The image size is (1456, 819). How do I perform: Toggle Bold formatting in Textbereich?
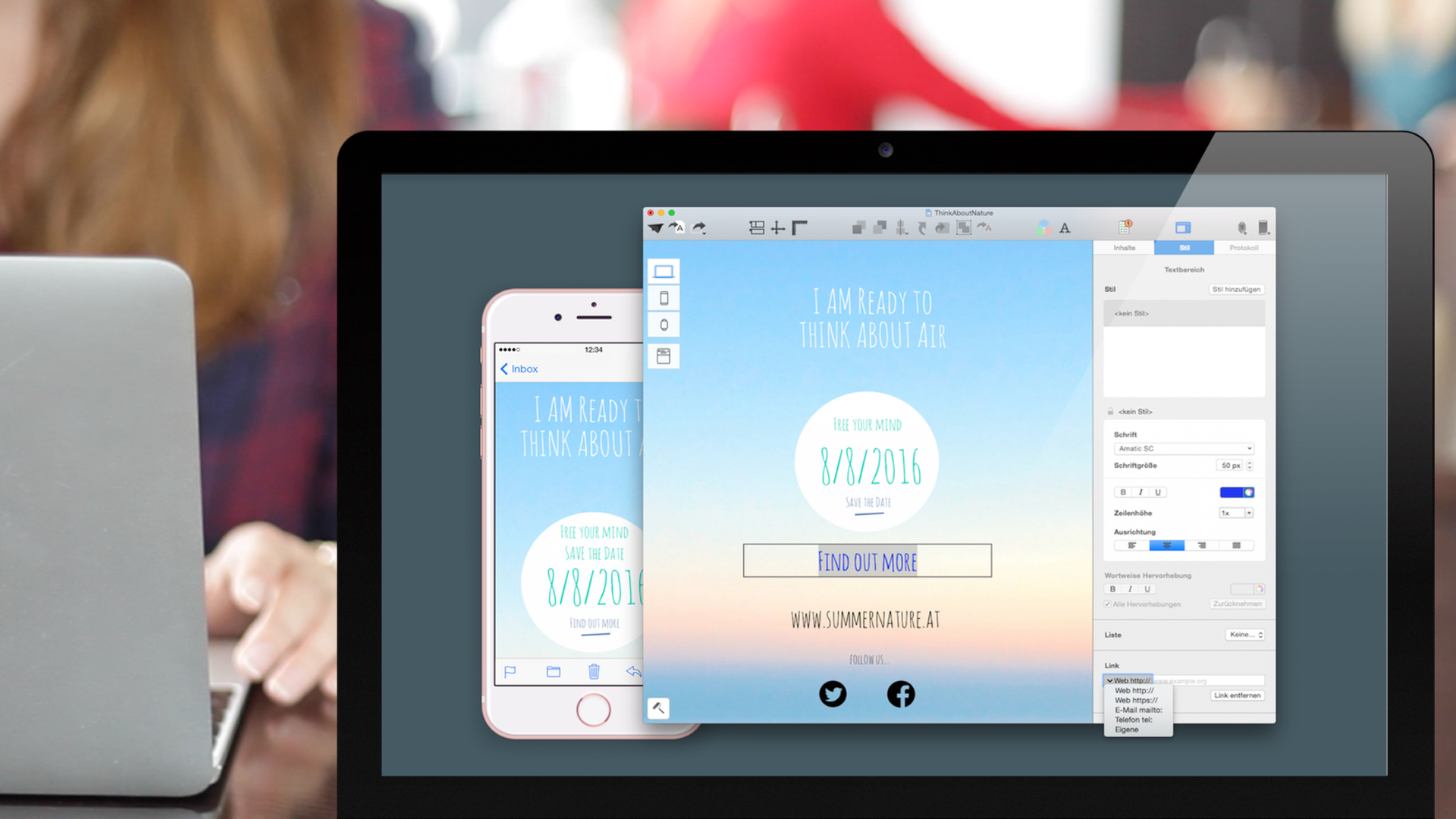pyautogui.click(x=1122, y=491)
